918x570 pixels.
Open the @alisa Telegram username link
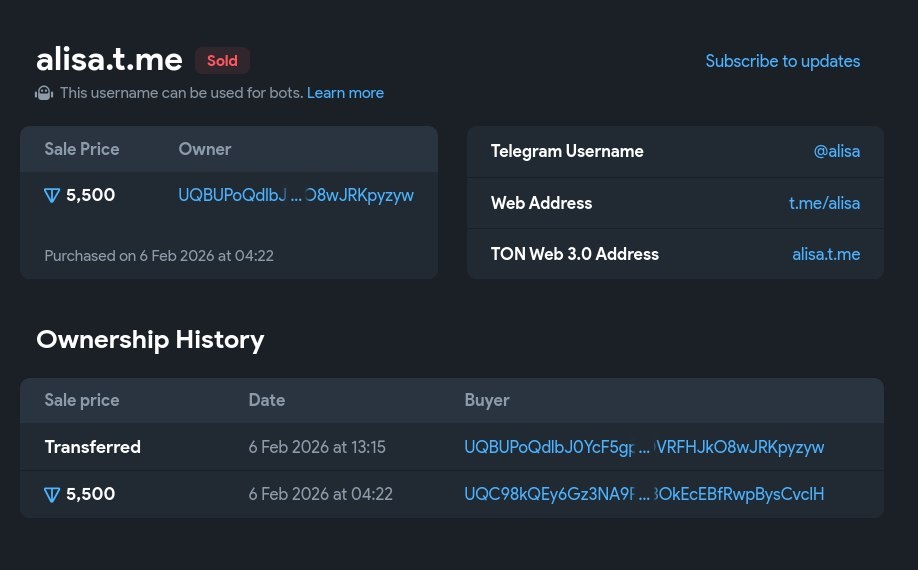click(x=836, y=151)
